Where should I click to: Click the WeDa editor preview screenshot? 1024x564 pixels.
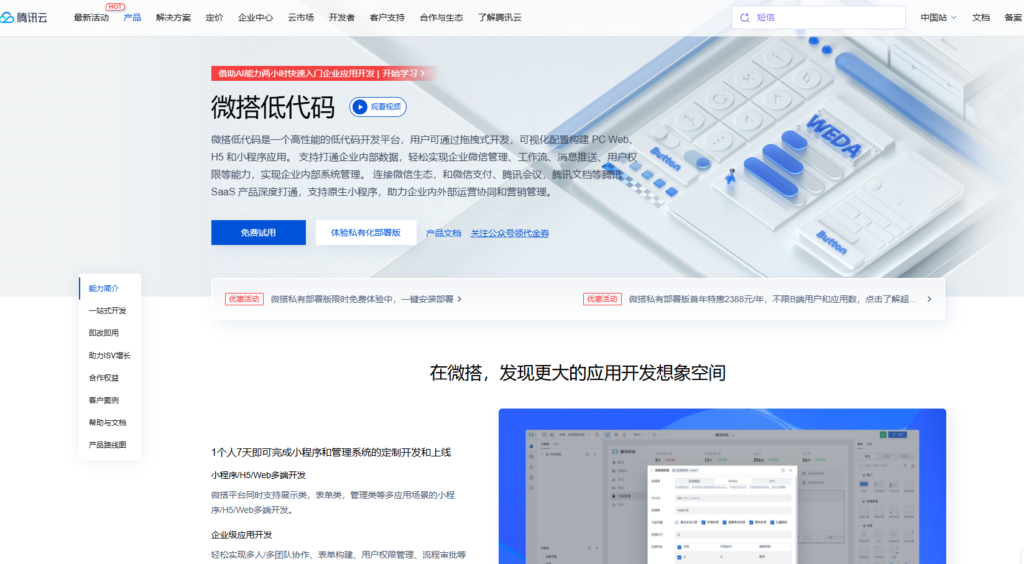click(722, 486)
